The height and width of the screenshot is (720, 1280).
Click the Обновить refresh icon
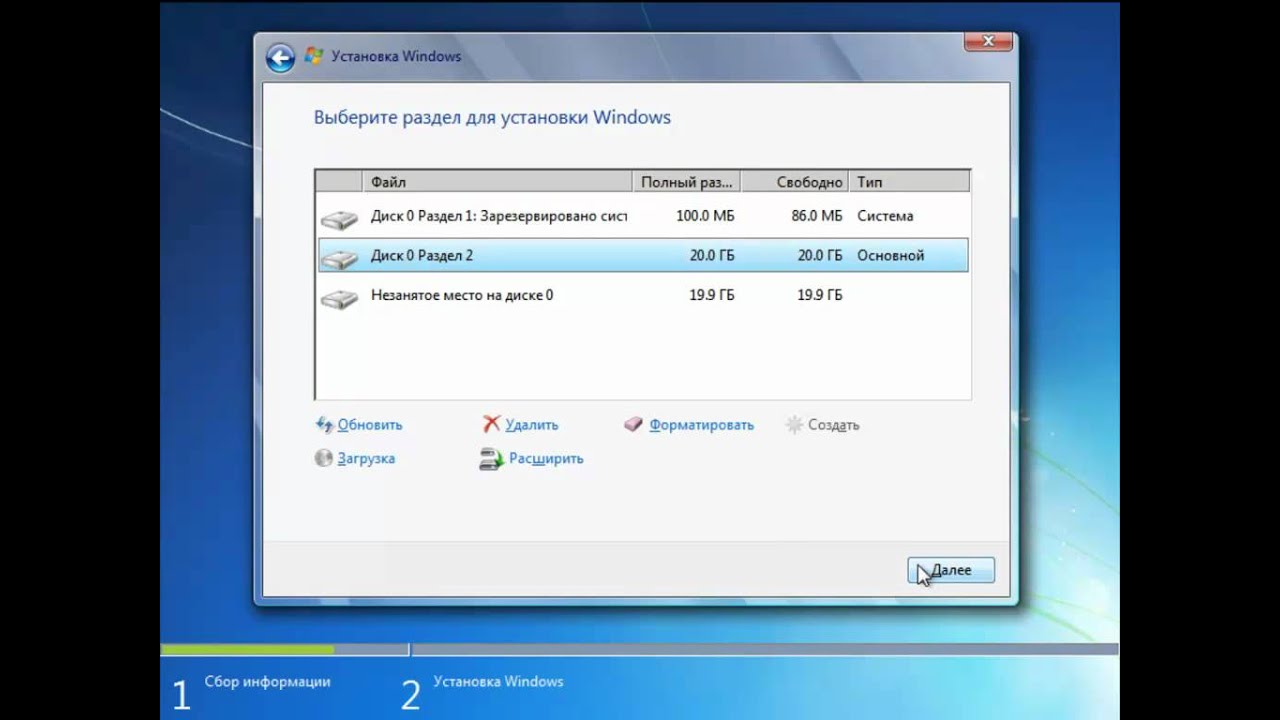pos(324,425)
